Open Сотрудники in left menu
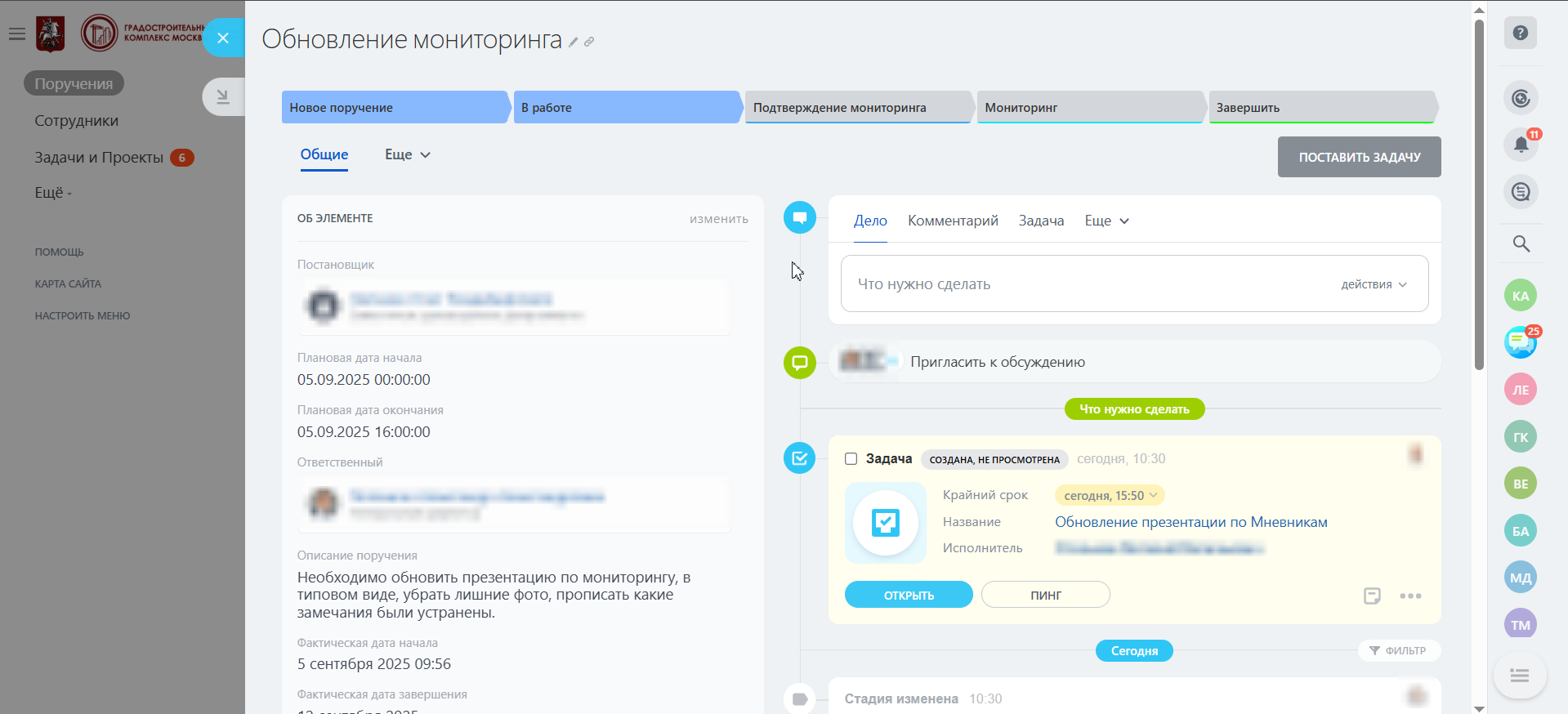Screen dimensions: 1568x714 (77, 121)
